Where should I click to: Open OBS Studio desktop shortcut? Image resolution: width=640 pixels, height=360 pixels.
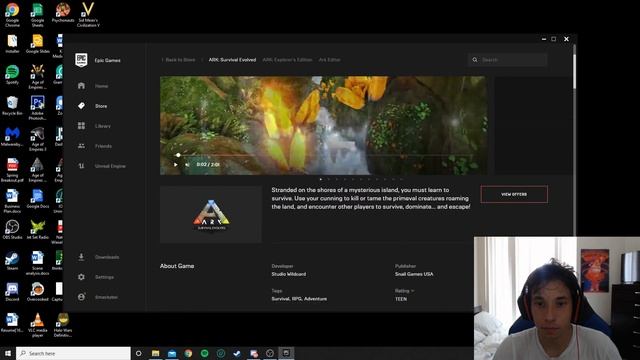point(12,229)
